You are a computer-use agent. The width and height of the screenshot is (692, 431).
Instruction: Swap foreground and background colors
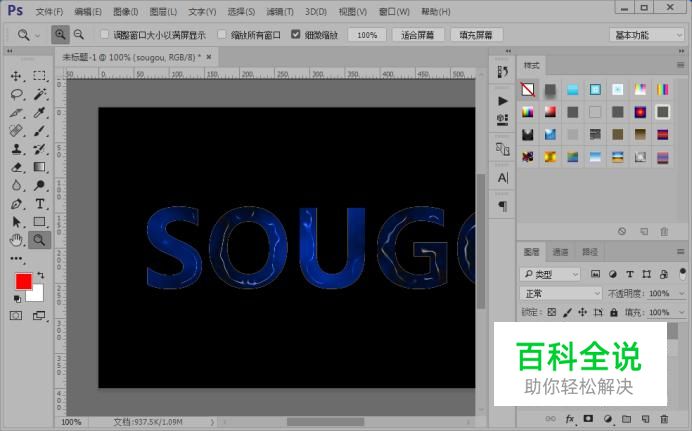point(41,275)
